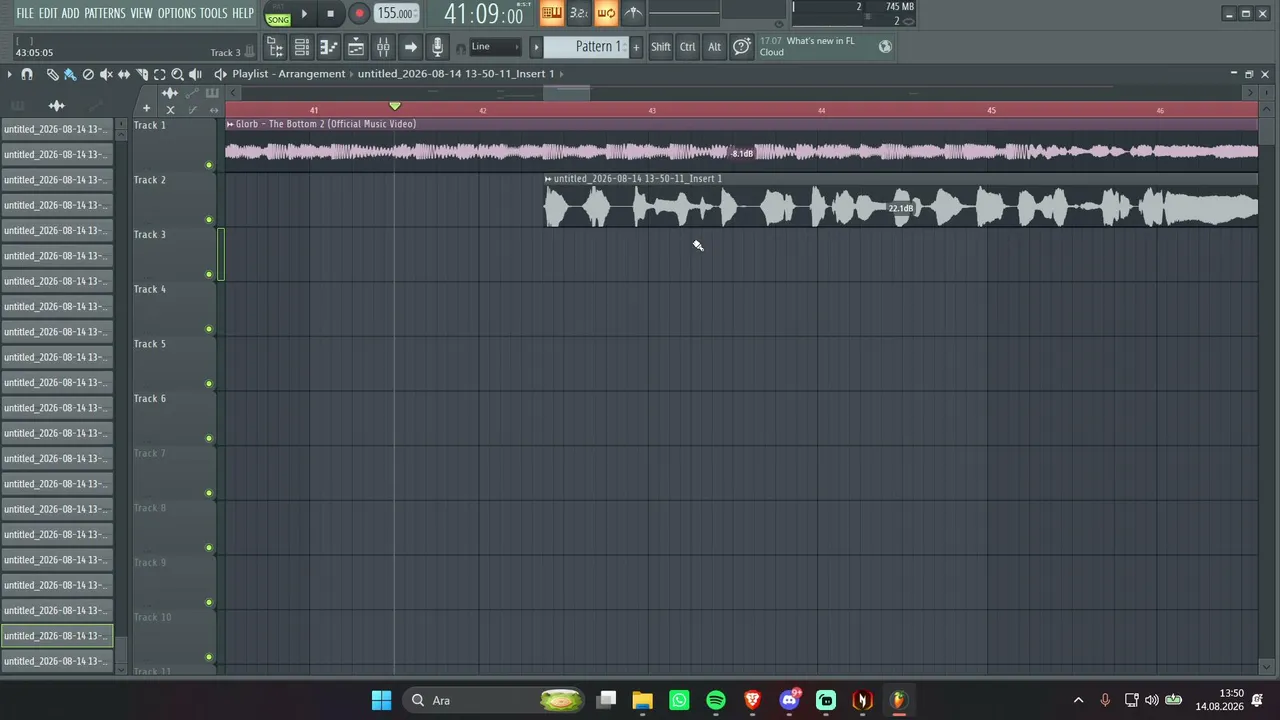1280x720 pixels.
Task: Open the help question-mark bubble icon
Action: (741, 47)
